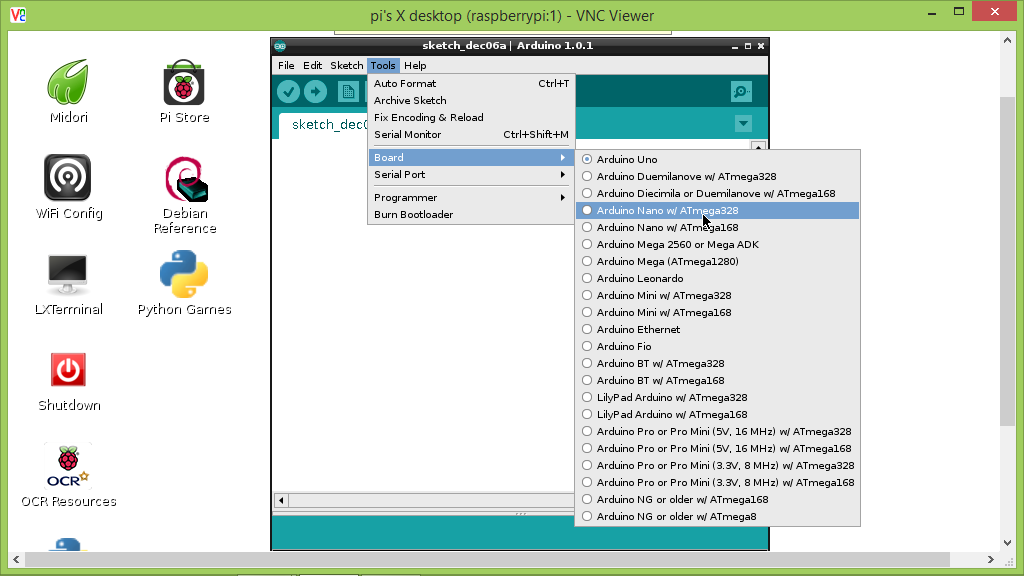Select Arduino Duemilanove w/ ATmega328
The height and width of the screenshot is (576, 1024).
click(x=718, y=176)
